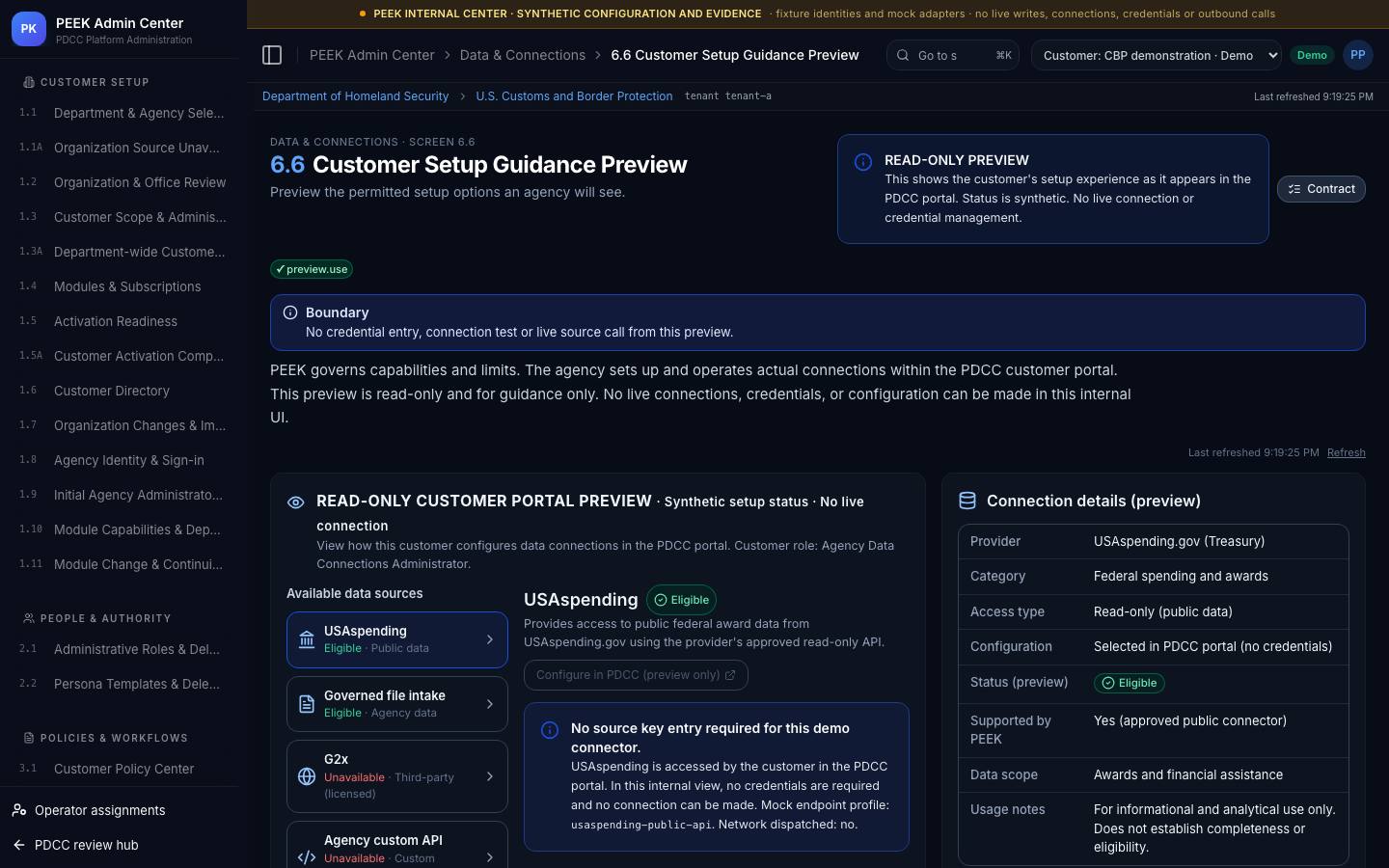
Task: Click the Policies & Workflows section icon
Action: [29, 738]
